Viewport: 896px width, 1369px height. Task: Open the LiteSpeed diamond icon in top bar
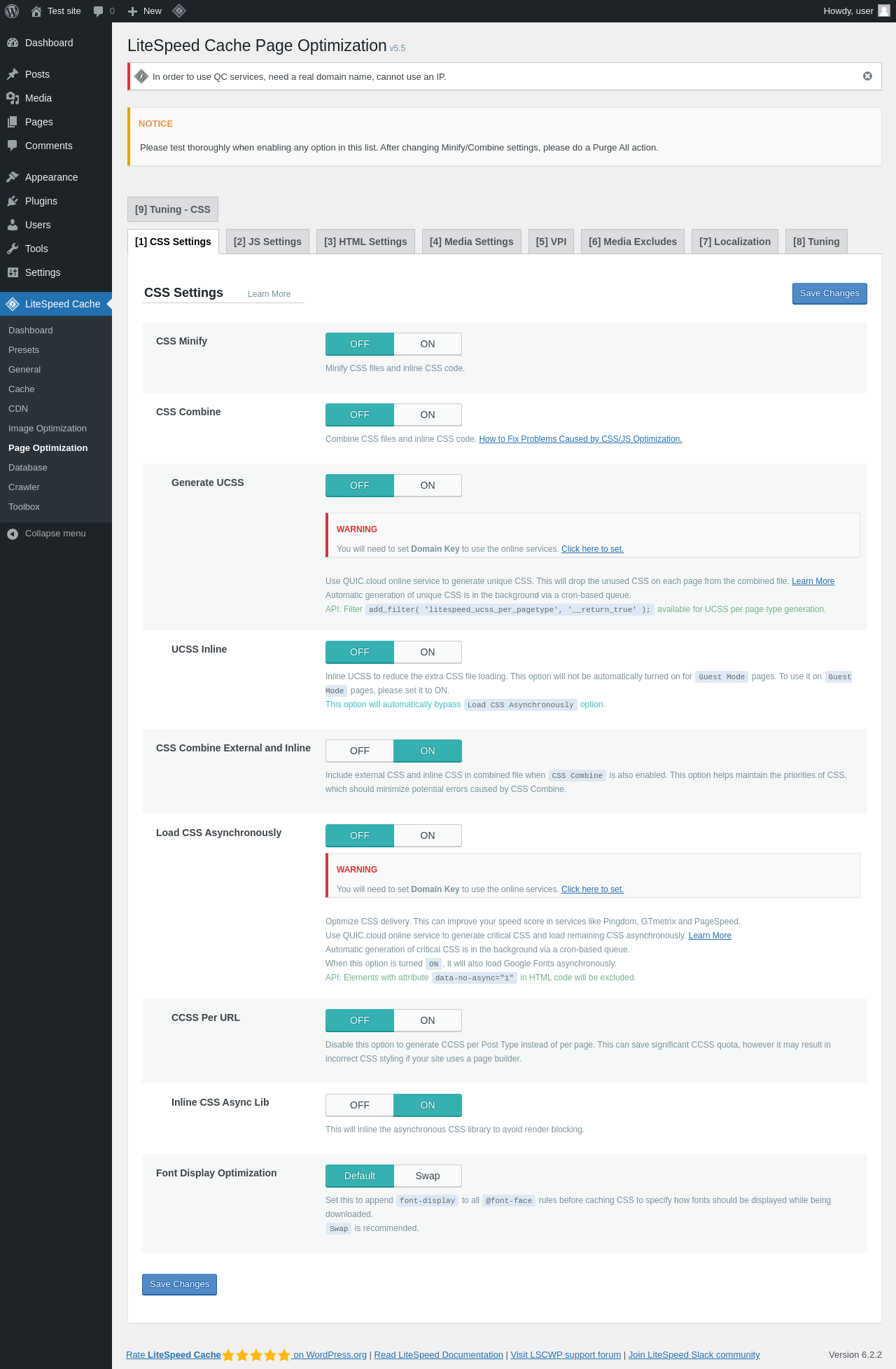(x=179, y=11)
